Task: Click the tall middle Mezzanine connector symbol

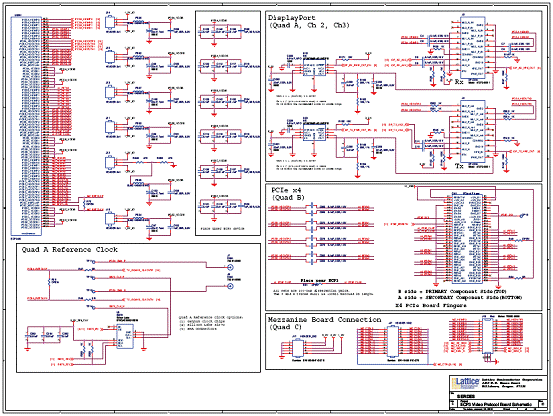Action: tap(393, 342)
